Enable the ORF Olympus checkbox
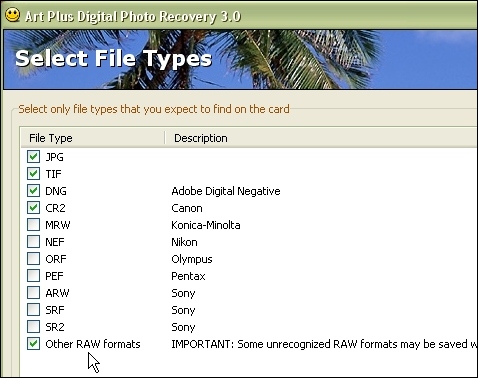The height and width of the screenshot is (378, 478). (33, 259)
